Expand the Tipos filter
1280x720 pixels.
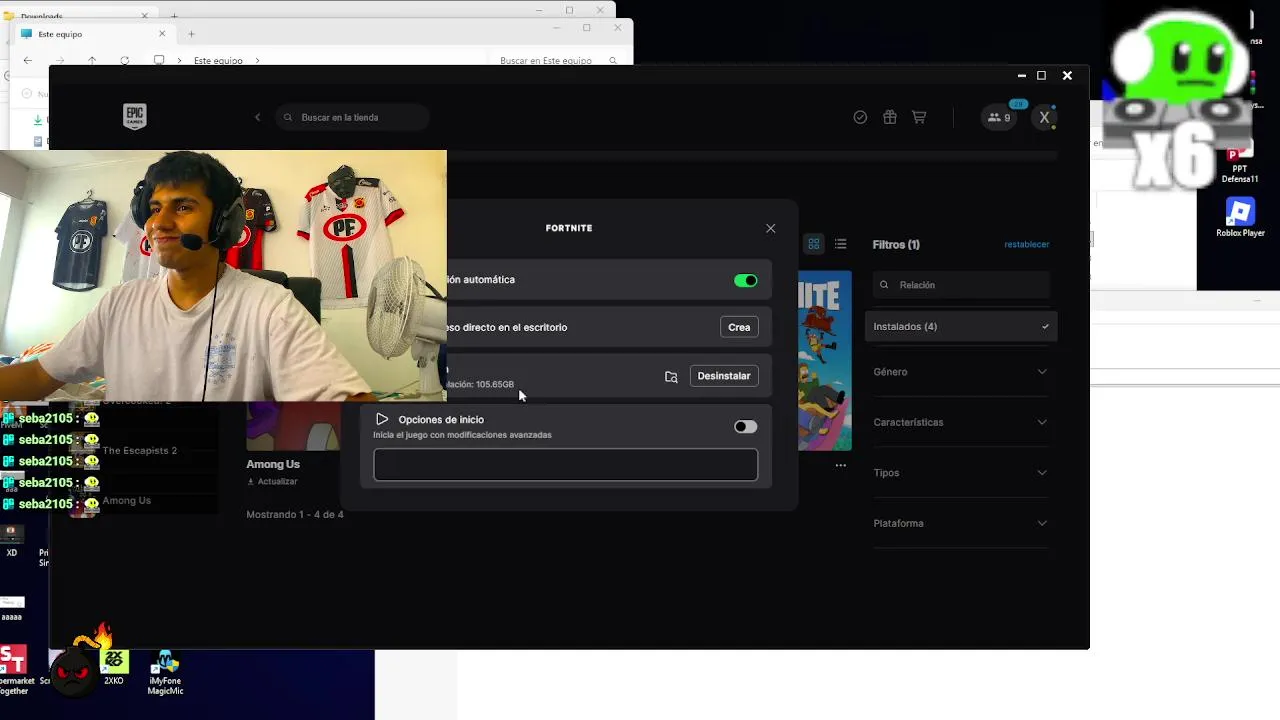(x=960, y=473)
